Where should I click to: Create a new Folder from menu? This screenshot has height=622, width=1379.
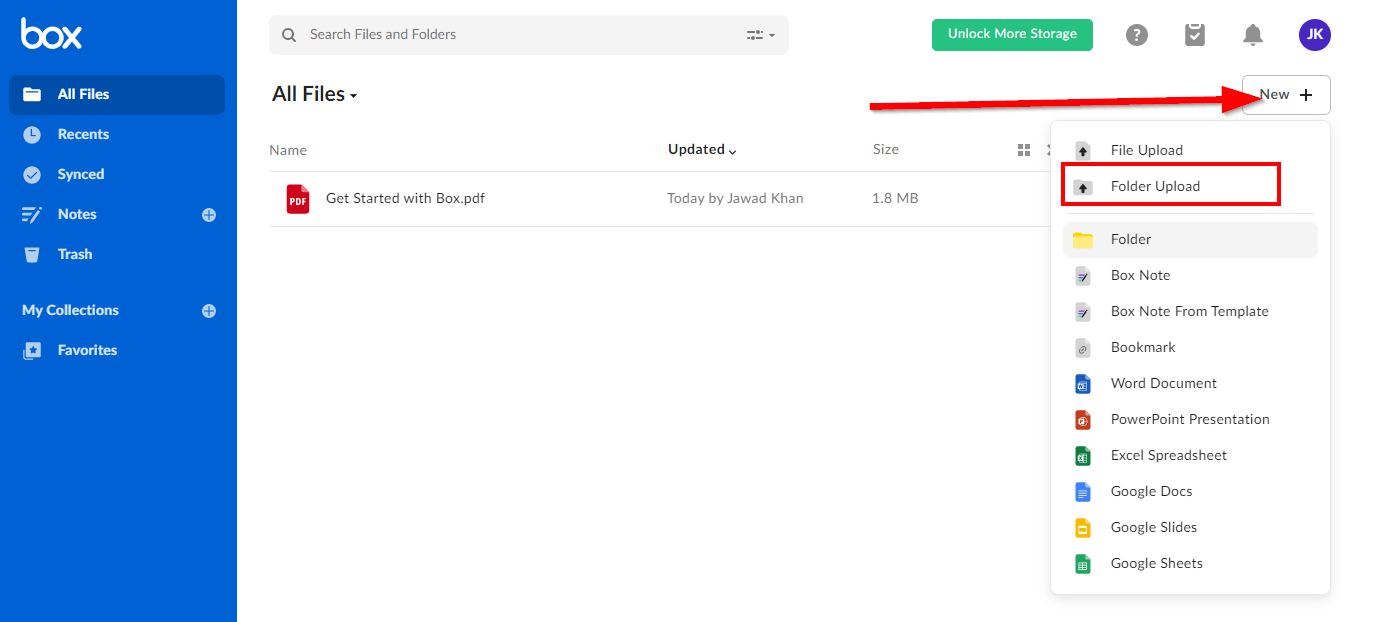[x=1190, y=240]
